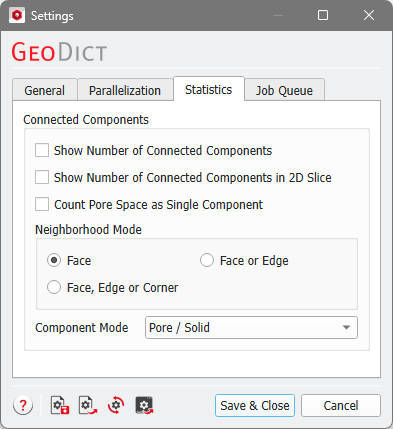Switch to the General tab
Screen dimensions: 393x429
(x=45, y=90)
